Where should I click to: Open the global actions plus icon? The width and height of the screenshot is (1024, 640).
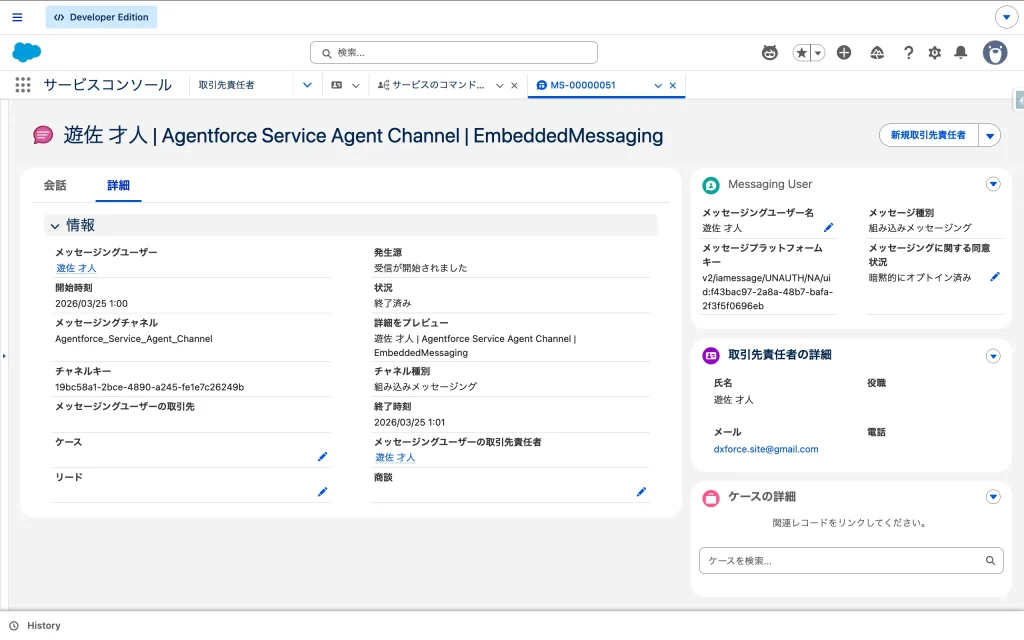844,53
